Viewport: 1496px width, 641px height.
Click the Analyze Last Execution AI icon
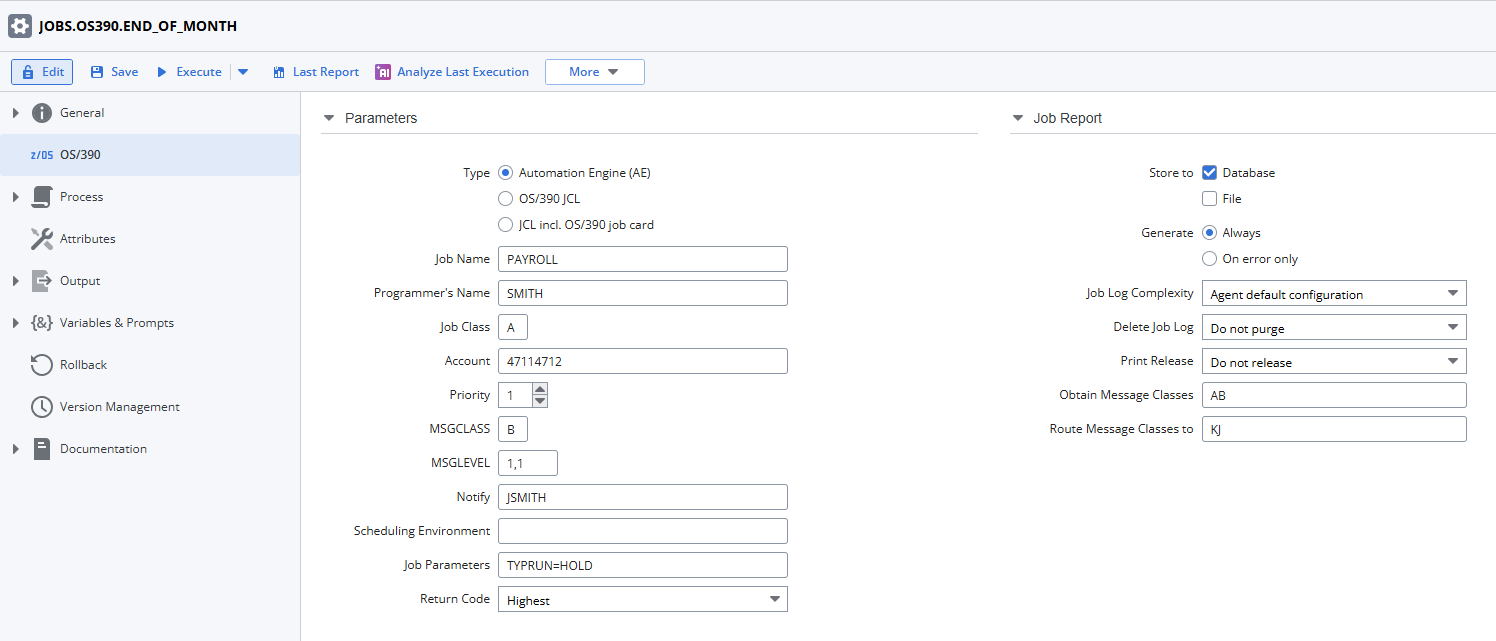[x=383, y=72]
